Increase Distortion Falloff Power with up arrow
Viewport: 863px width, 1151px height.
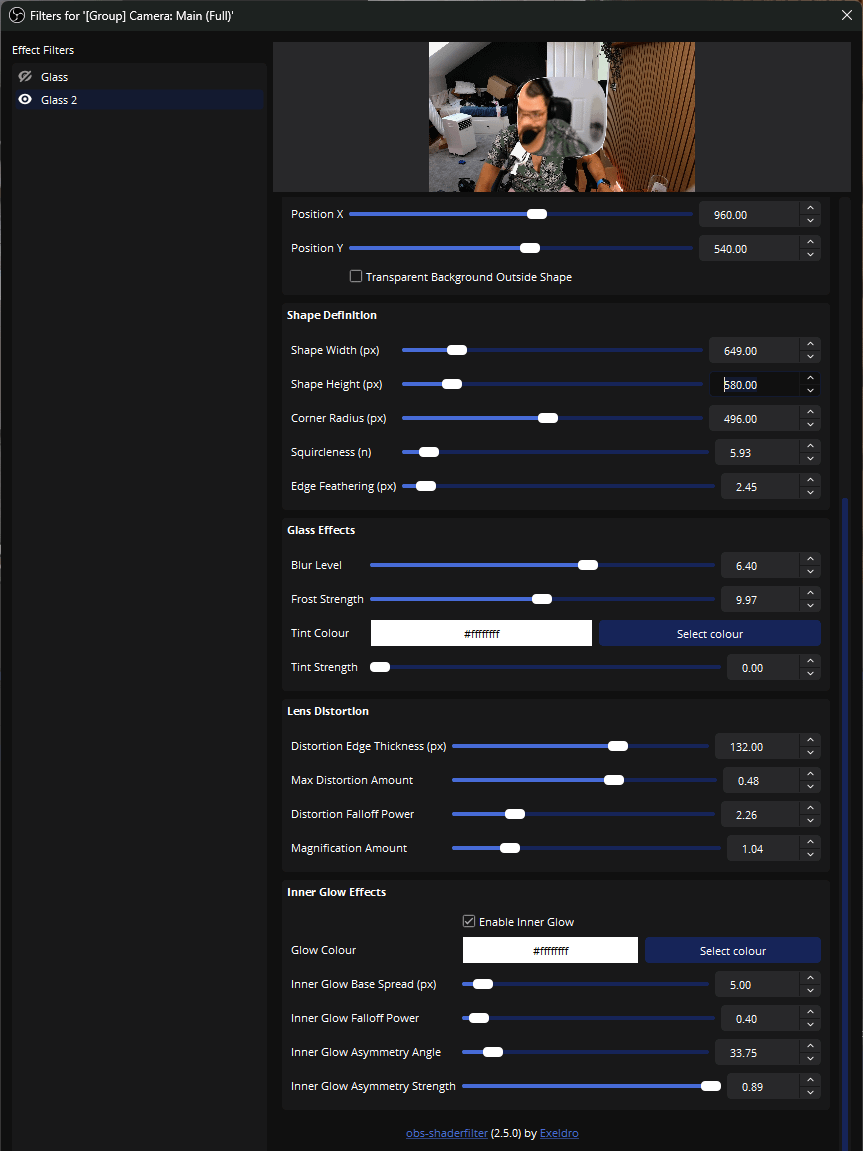click(x=810, y=807)
